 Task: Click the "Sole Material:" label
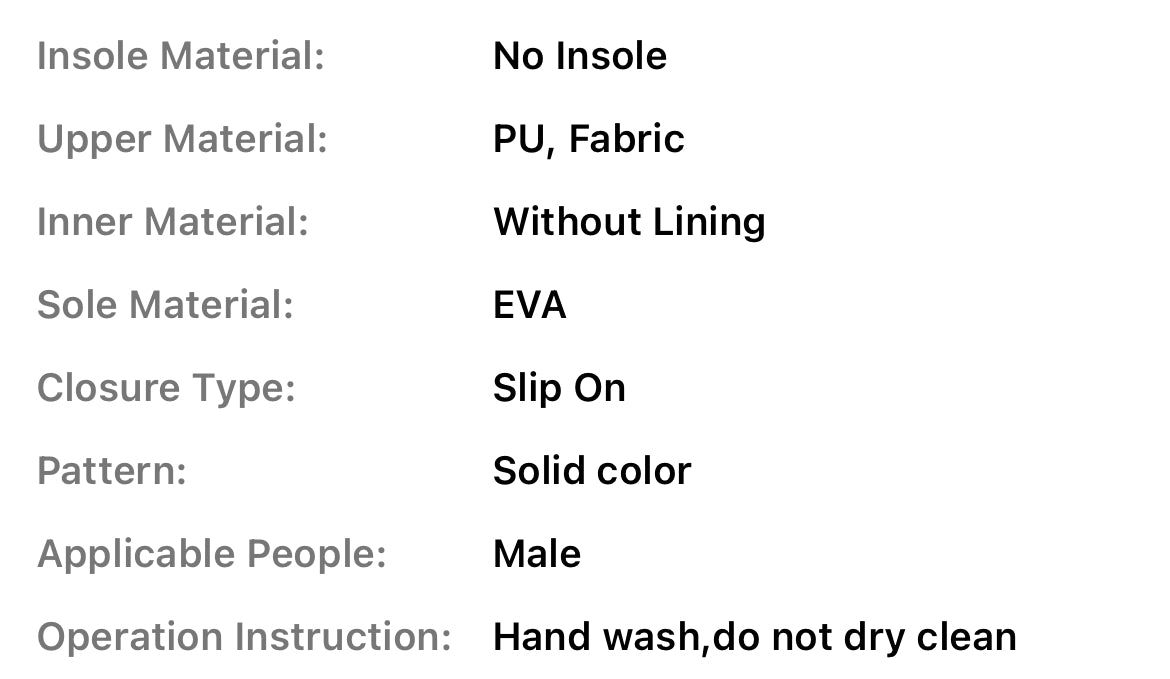[165, 305]
